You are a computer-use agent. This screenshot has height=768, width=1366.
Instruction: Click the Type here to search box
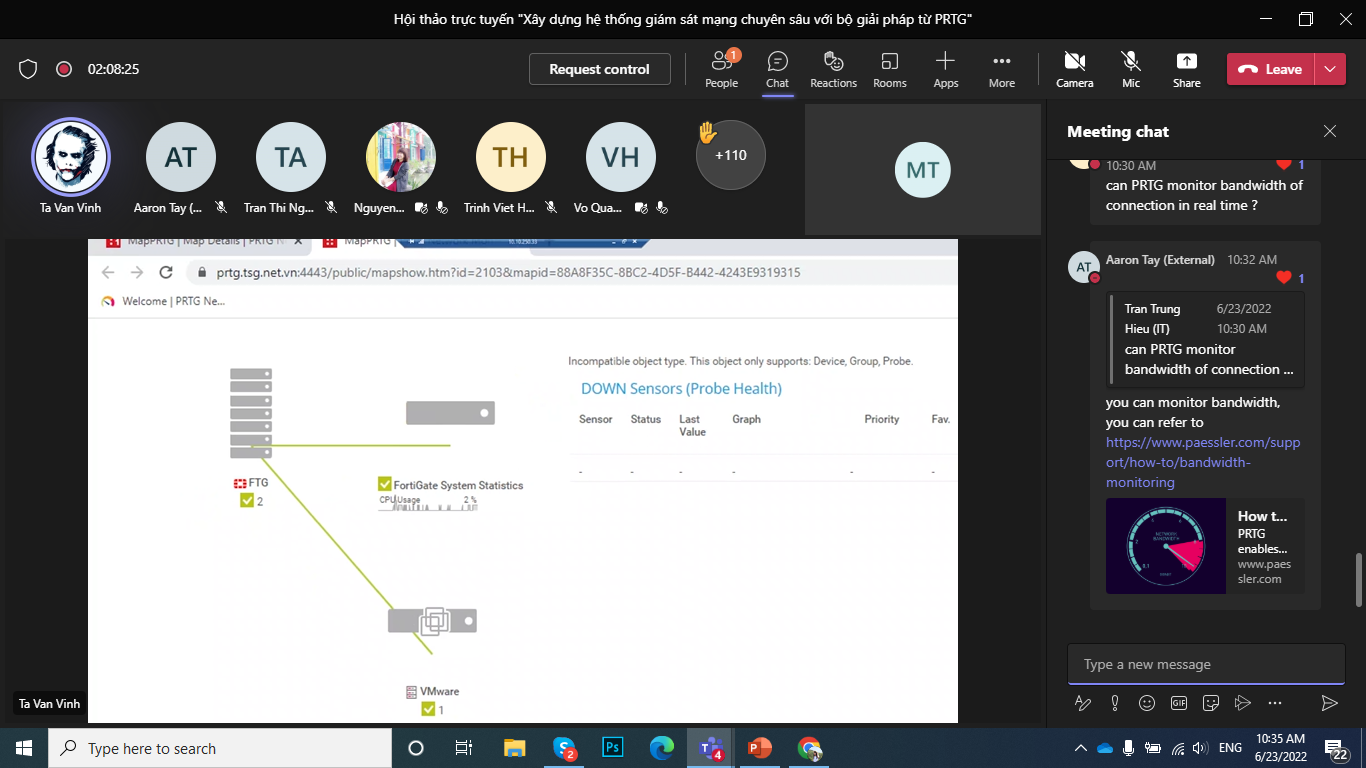click(220, 748)
